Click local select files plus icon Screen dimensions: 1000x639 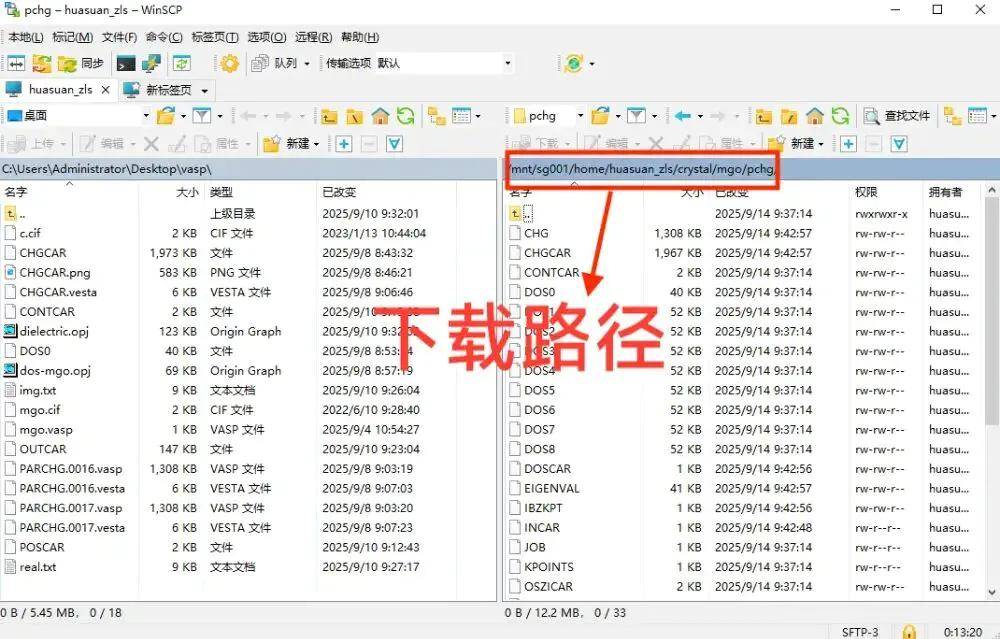[x=344, y=143]
